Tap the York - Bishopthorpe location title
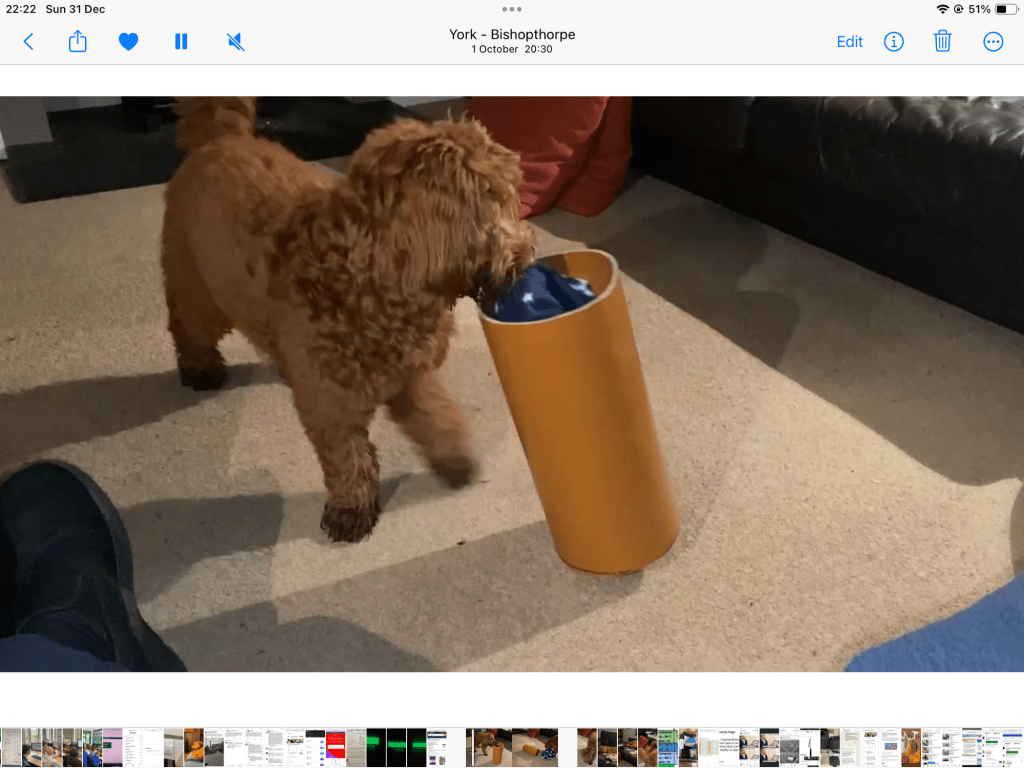The height and width of the screenshot is (768, 1024). click(x=512, y=34)
